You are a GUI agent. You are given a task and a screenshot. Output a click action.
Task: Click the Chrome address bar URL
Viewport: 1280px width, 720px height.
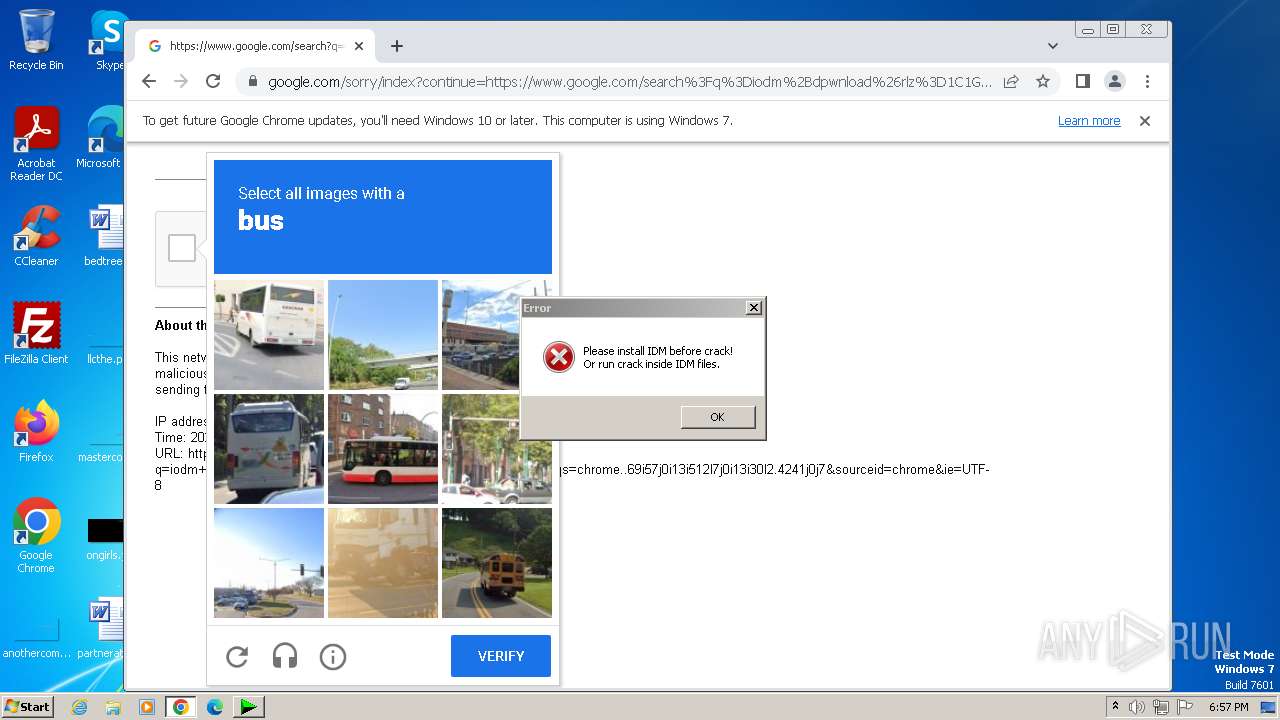coord(630,82)
